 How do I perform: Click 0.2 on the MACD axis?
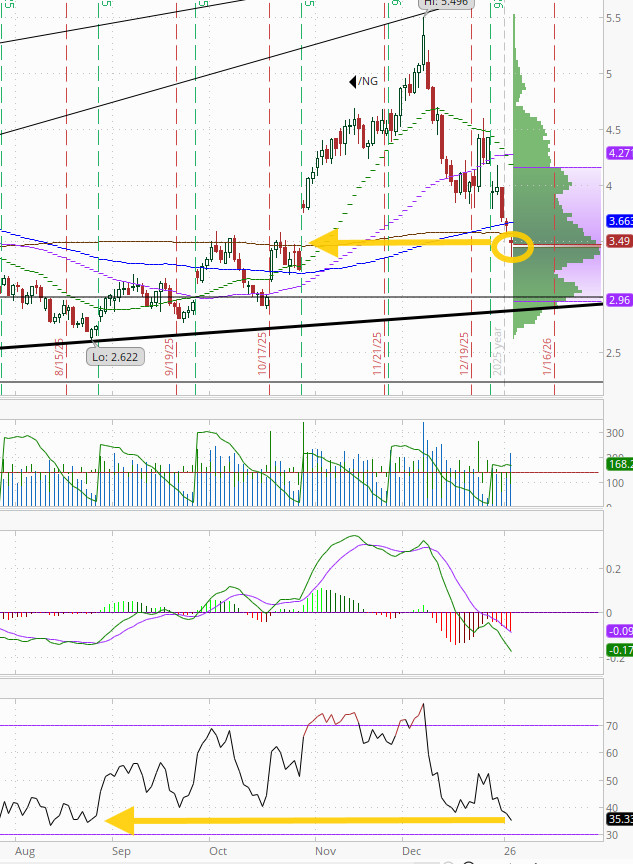pos(613,569)
